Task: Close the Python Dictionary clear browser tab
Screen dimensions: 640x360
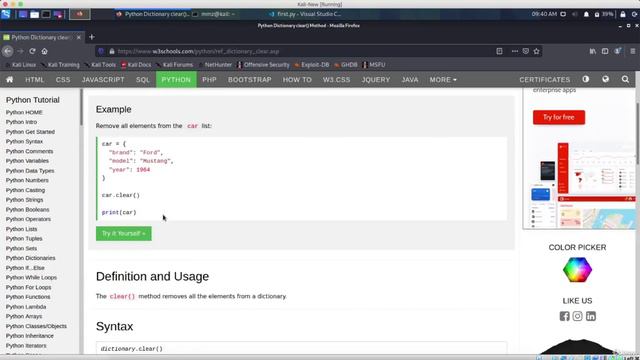Action: tap(79, 37)
